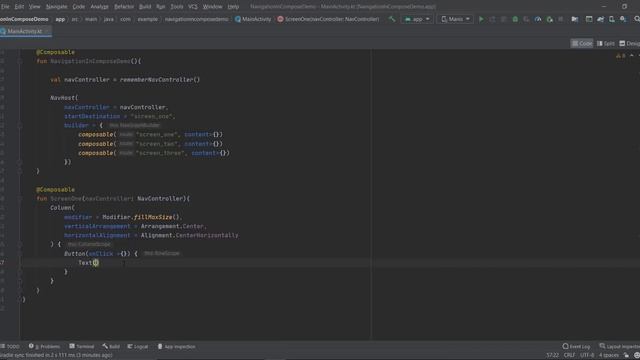640x360 pixels.
Task: Open the Build tool window
Action: click(x=111, y=347)
